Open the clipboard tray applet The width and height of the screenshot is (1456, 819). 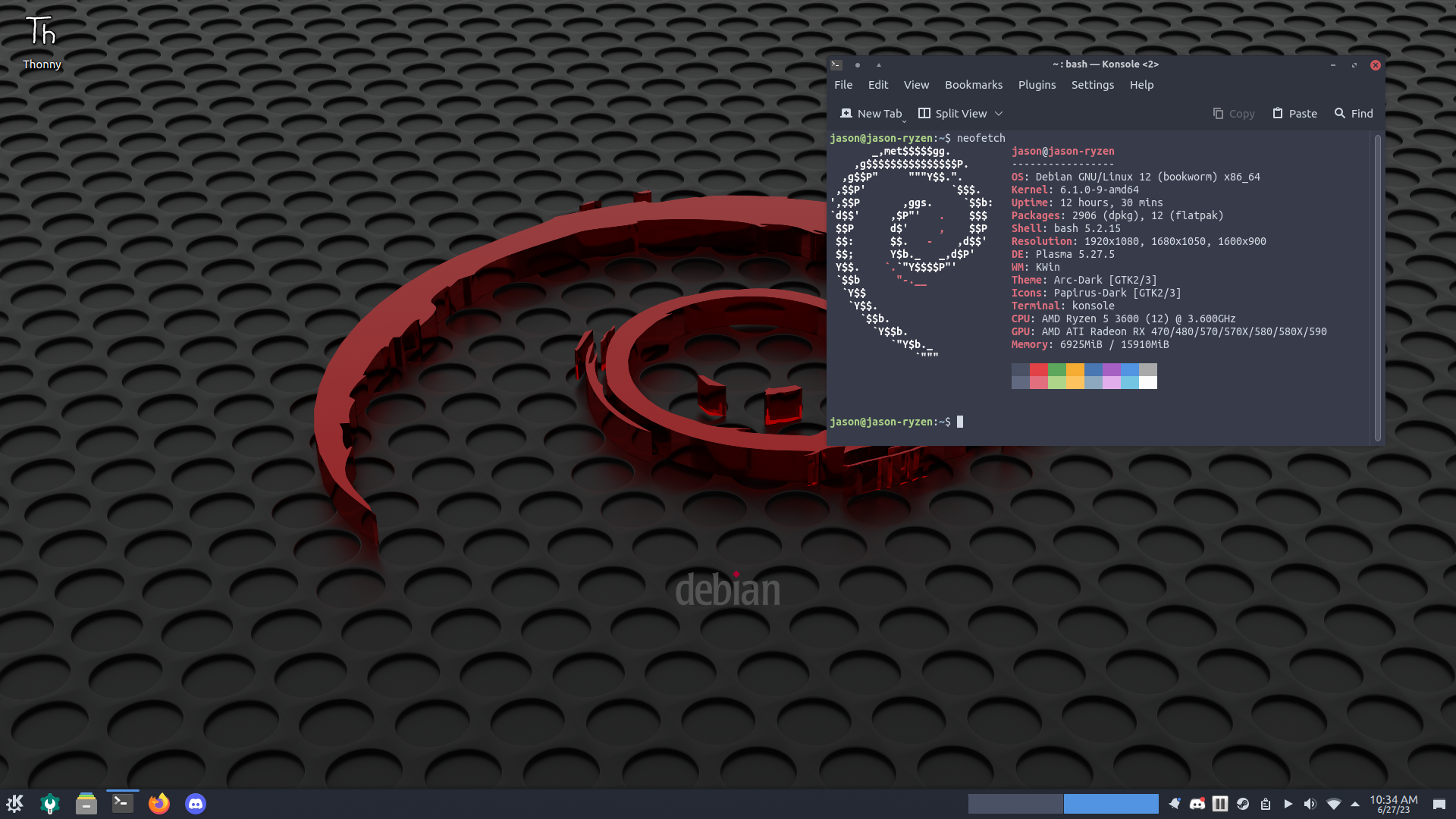[1266, 804]
